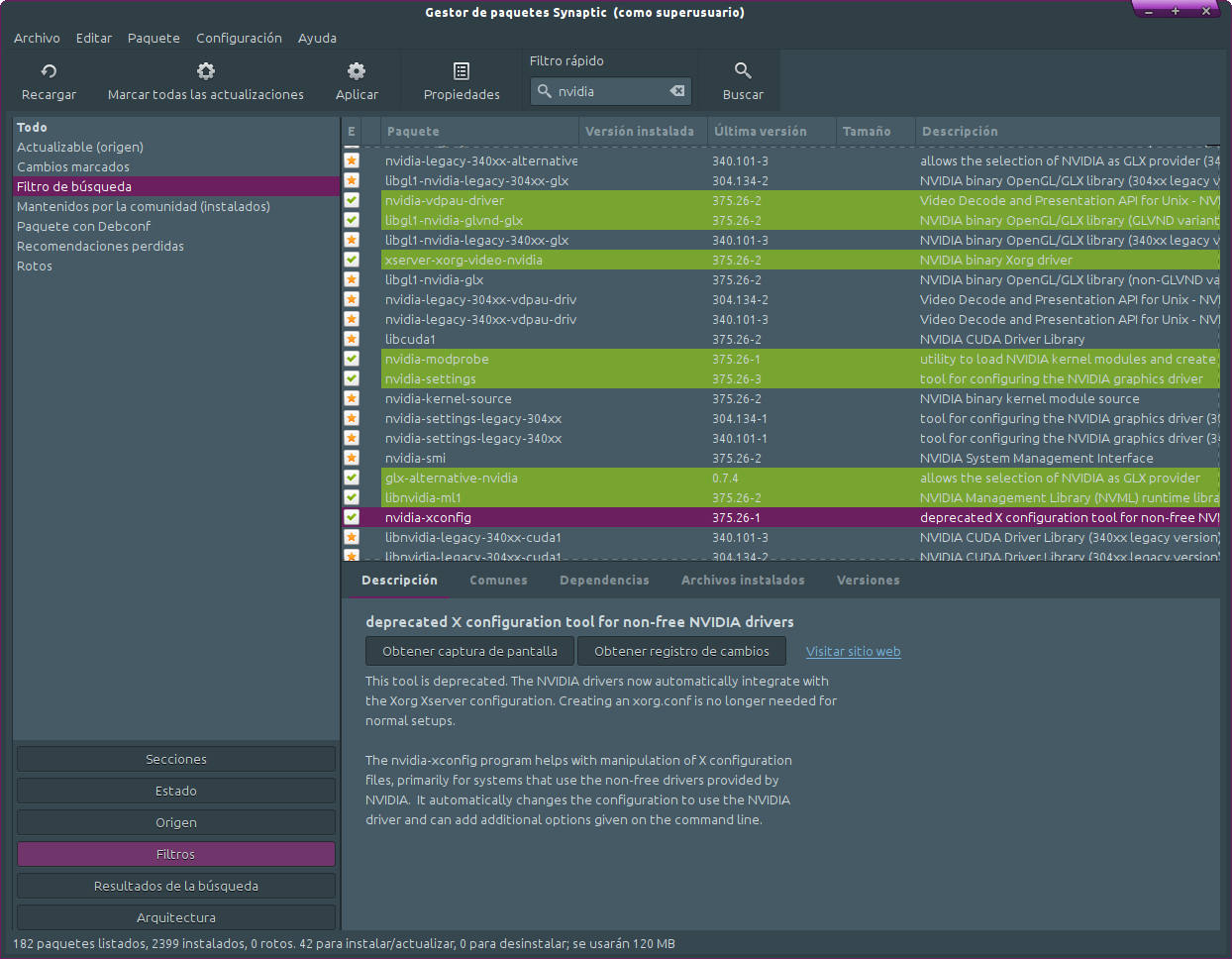Click status star of nvidia-legacy-340xx-vdpau-driv
1232x959 pixels.
pyautogui.click(x=352, y=319)
